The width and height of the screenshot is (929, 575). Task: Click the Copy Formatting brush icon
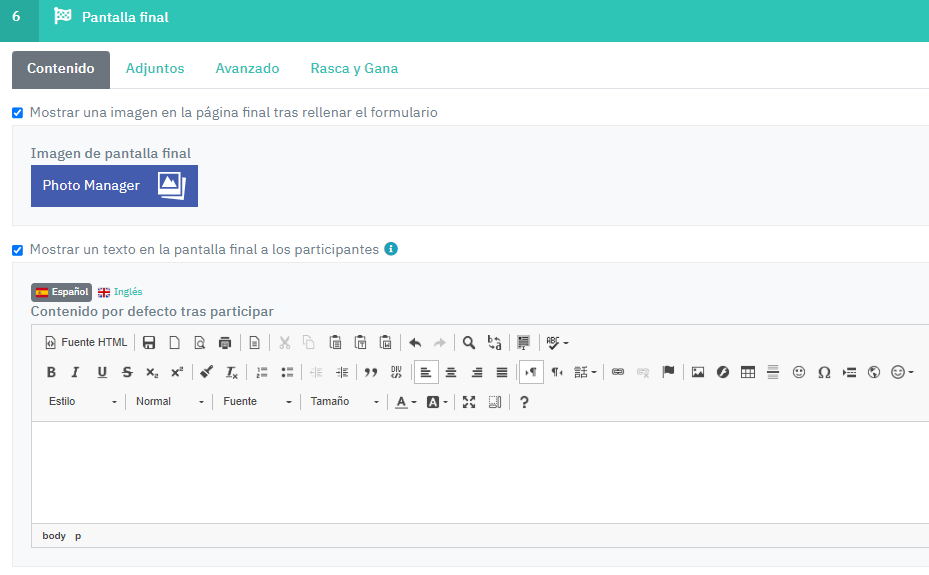point(206,372)
